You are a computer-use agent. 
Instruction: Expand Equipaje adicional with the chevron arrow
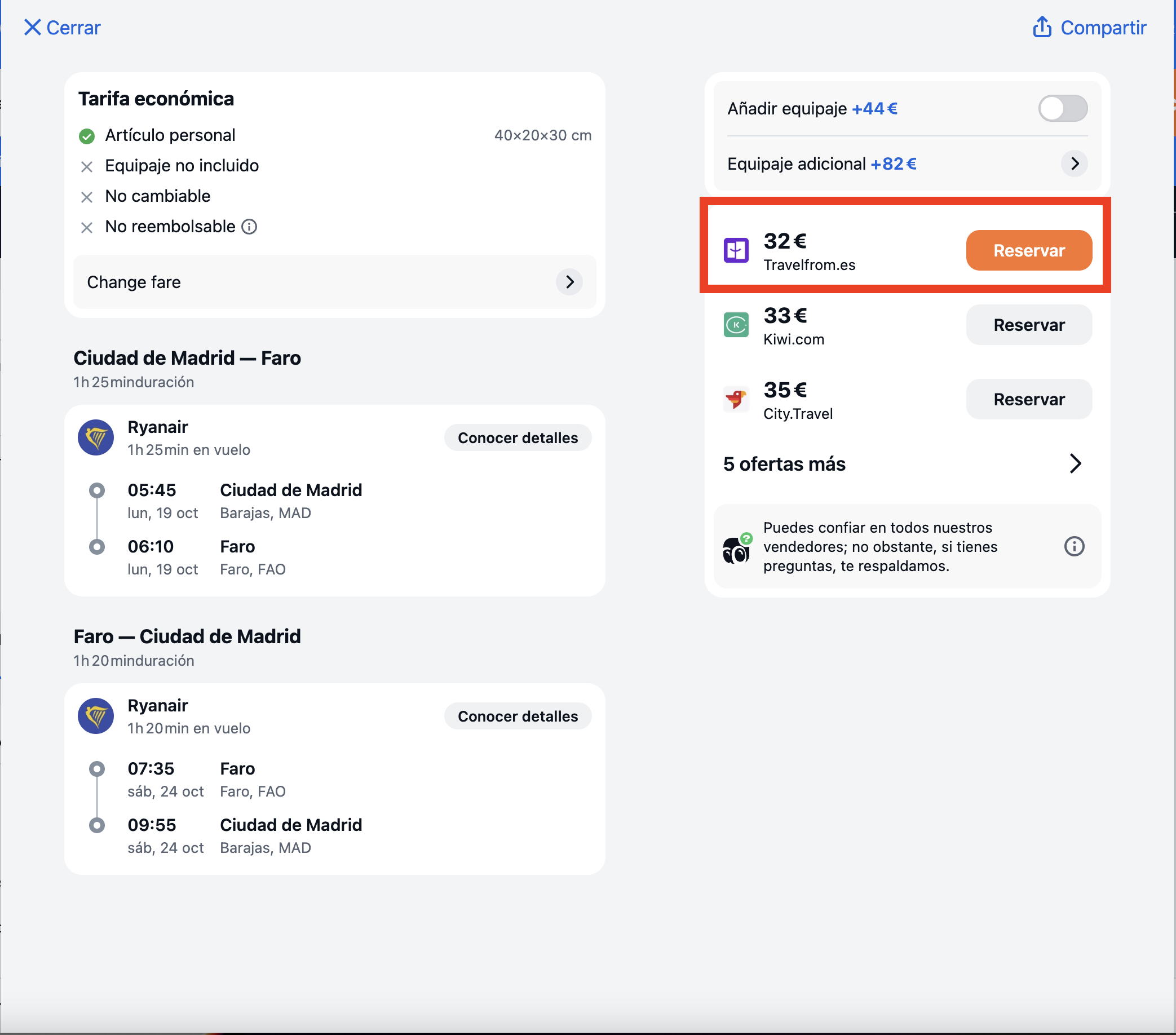click(1073, 164)
